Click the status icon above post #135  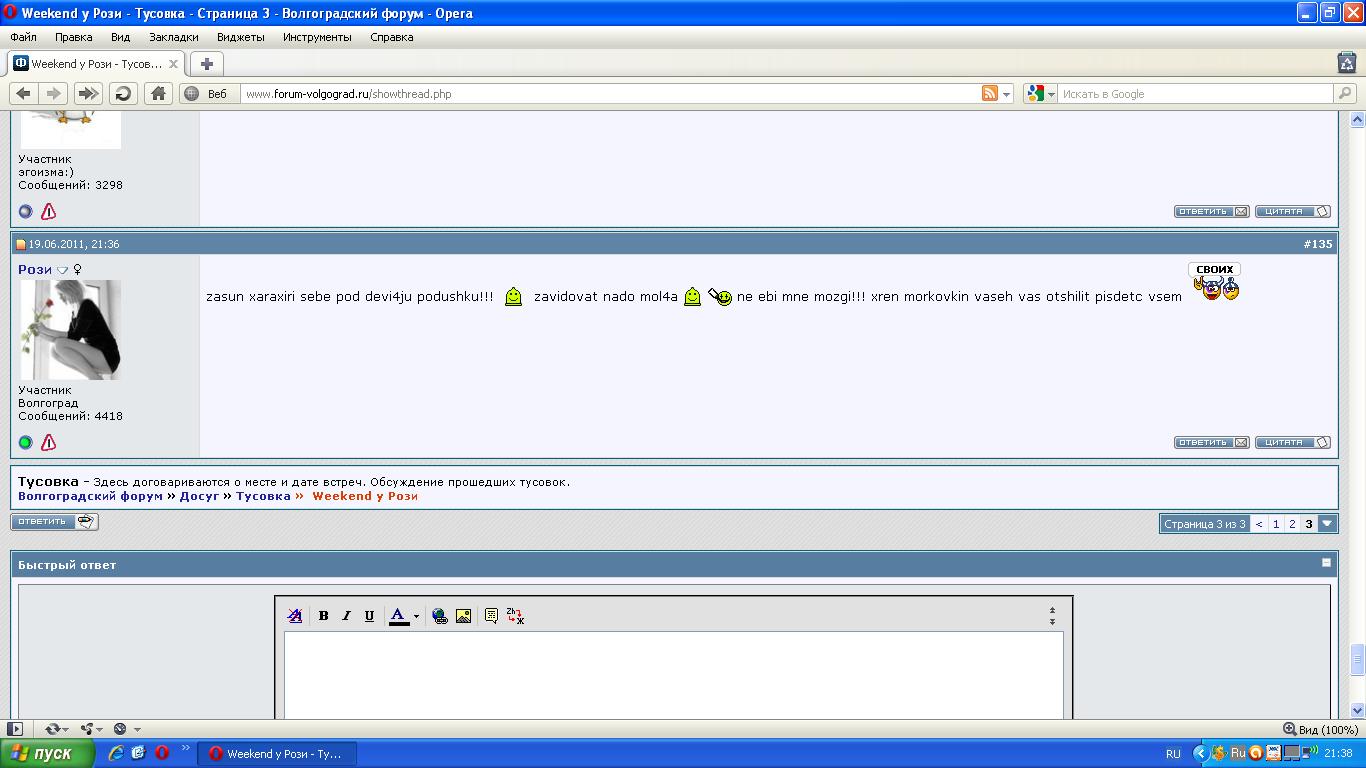click(x=26, y=211)
